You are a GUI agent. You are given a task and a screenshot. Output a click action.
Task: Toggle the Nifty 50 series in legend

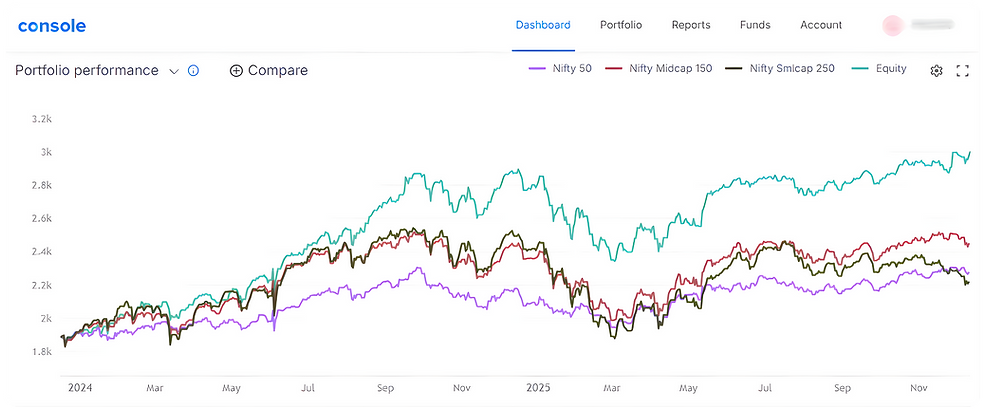click(x=563, y=69)
